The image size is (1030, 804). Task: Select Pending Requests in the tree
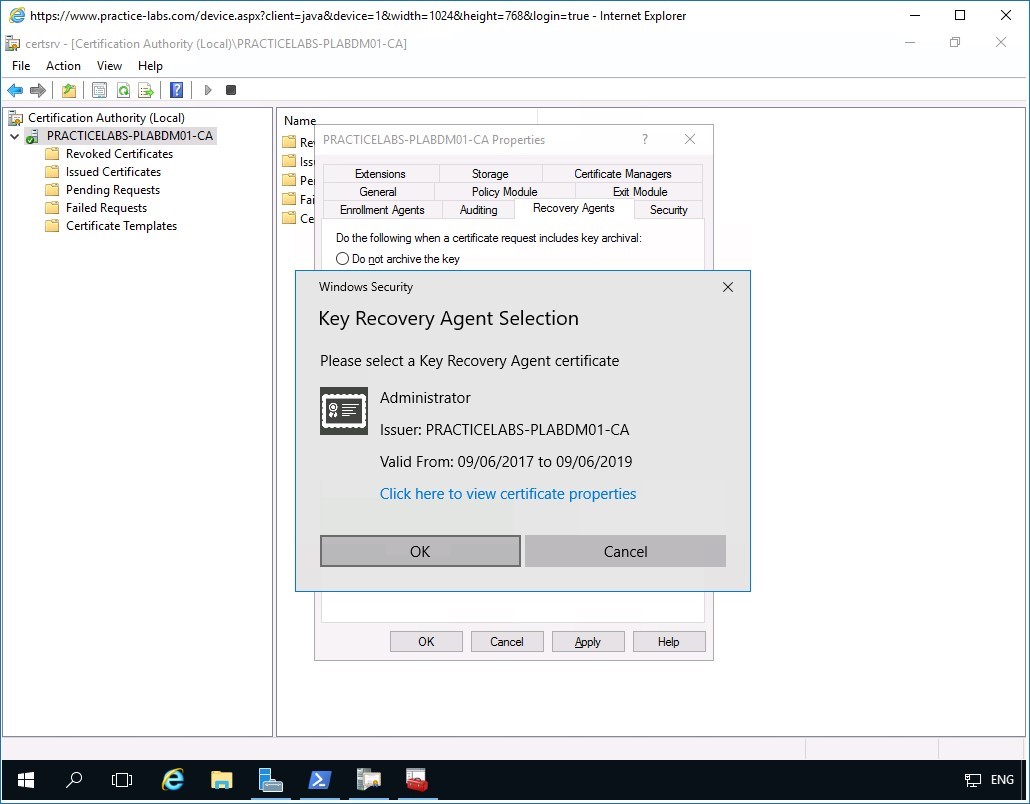[112, 190]
